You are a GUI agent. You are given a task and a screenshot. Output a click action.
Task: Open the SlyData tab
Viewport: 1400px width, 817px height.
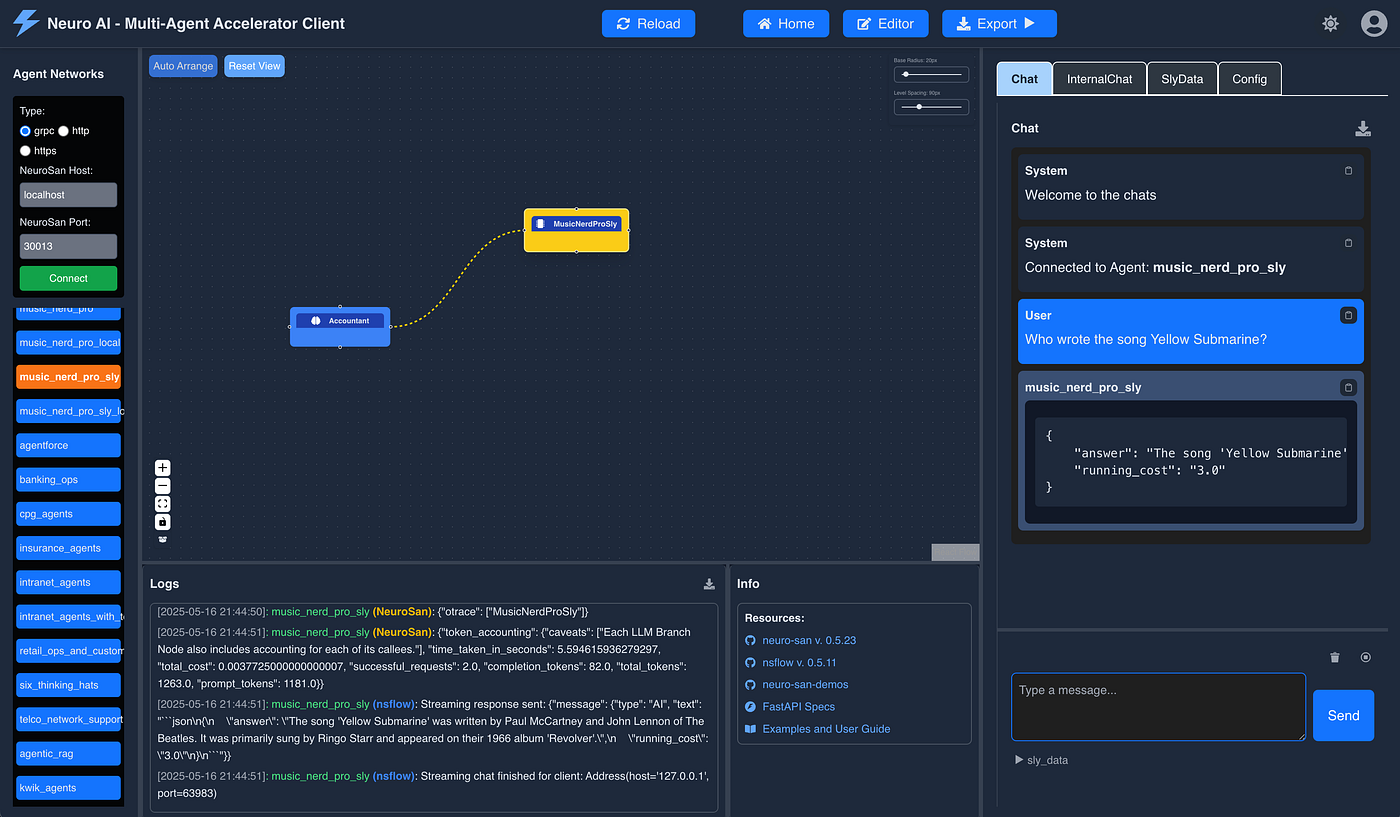pyautogui.click(x=1182, y=79)
